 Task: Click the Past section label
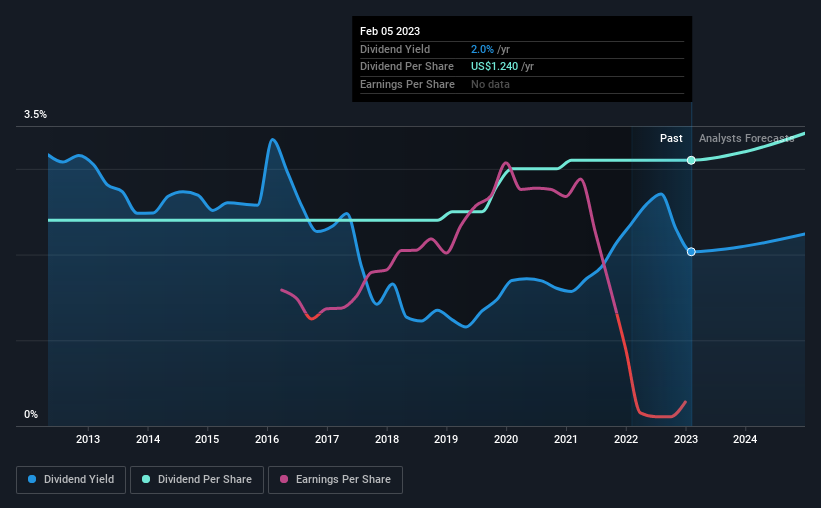[x=671, y=138]
